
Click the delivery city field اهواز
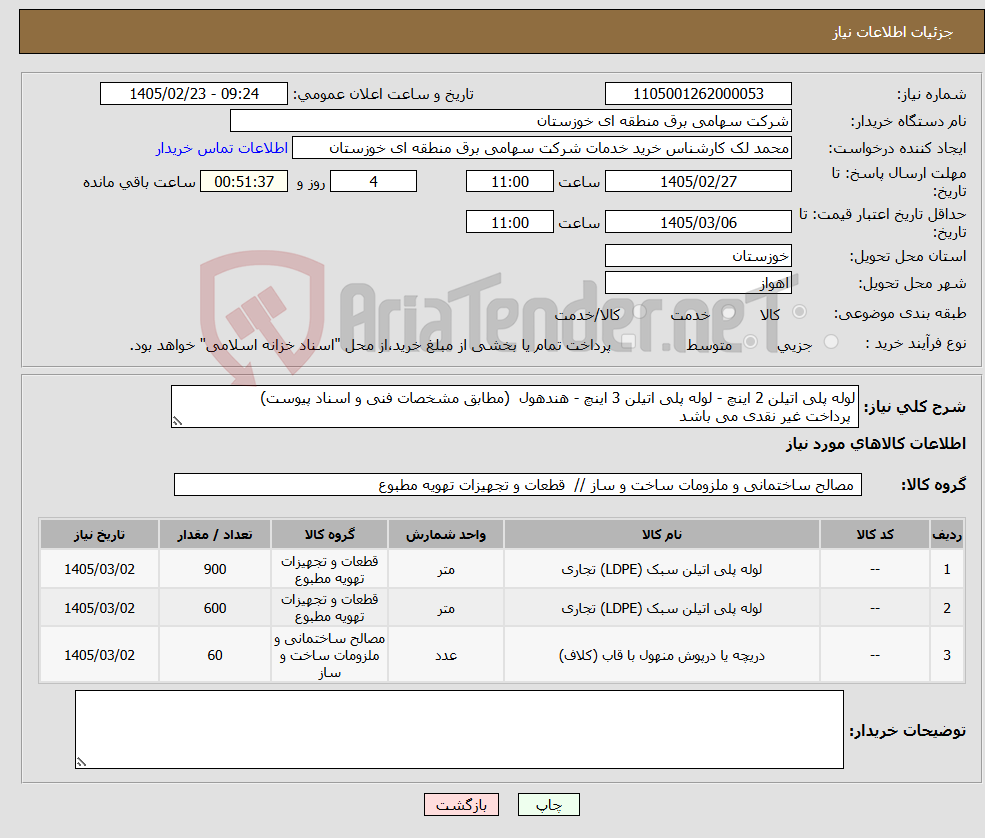click(698, 283)
